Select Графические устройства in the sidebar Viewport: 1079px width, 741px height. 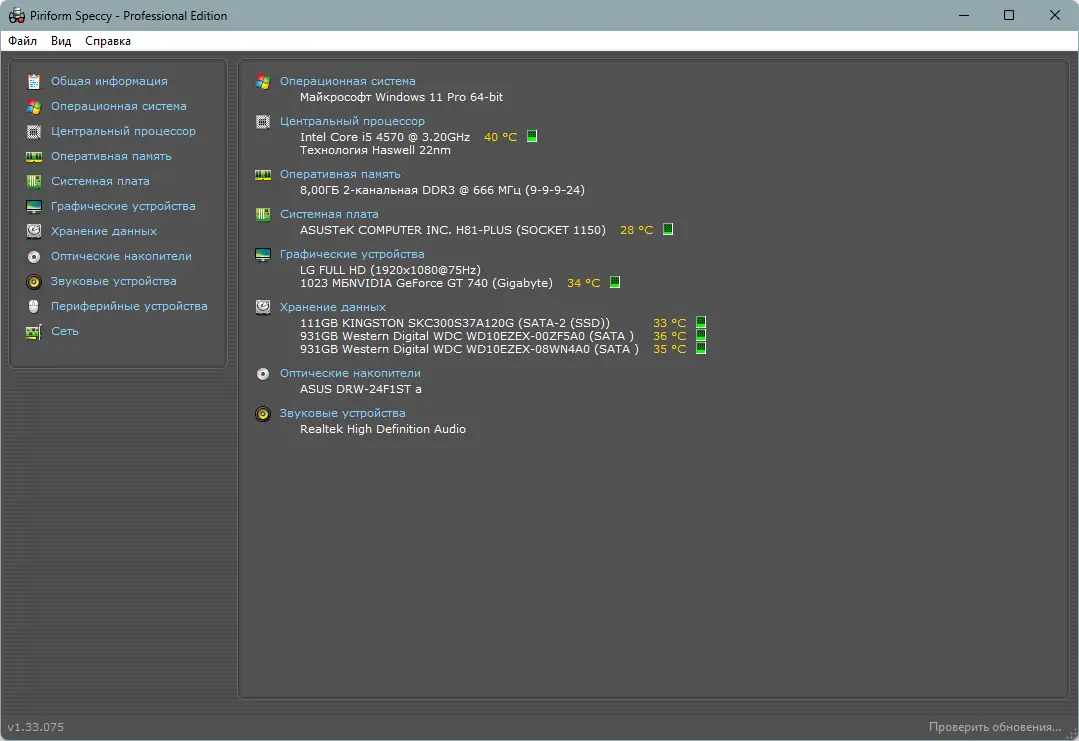coord(122,206)
